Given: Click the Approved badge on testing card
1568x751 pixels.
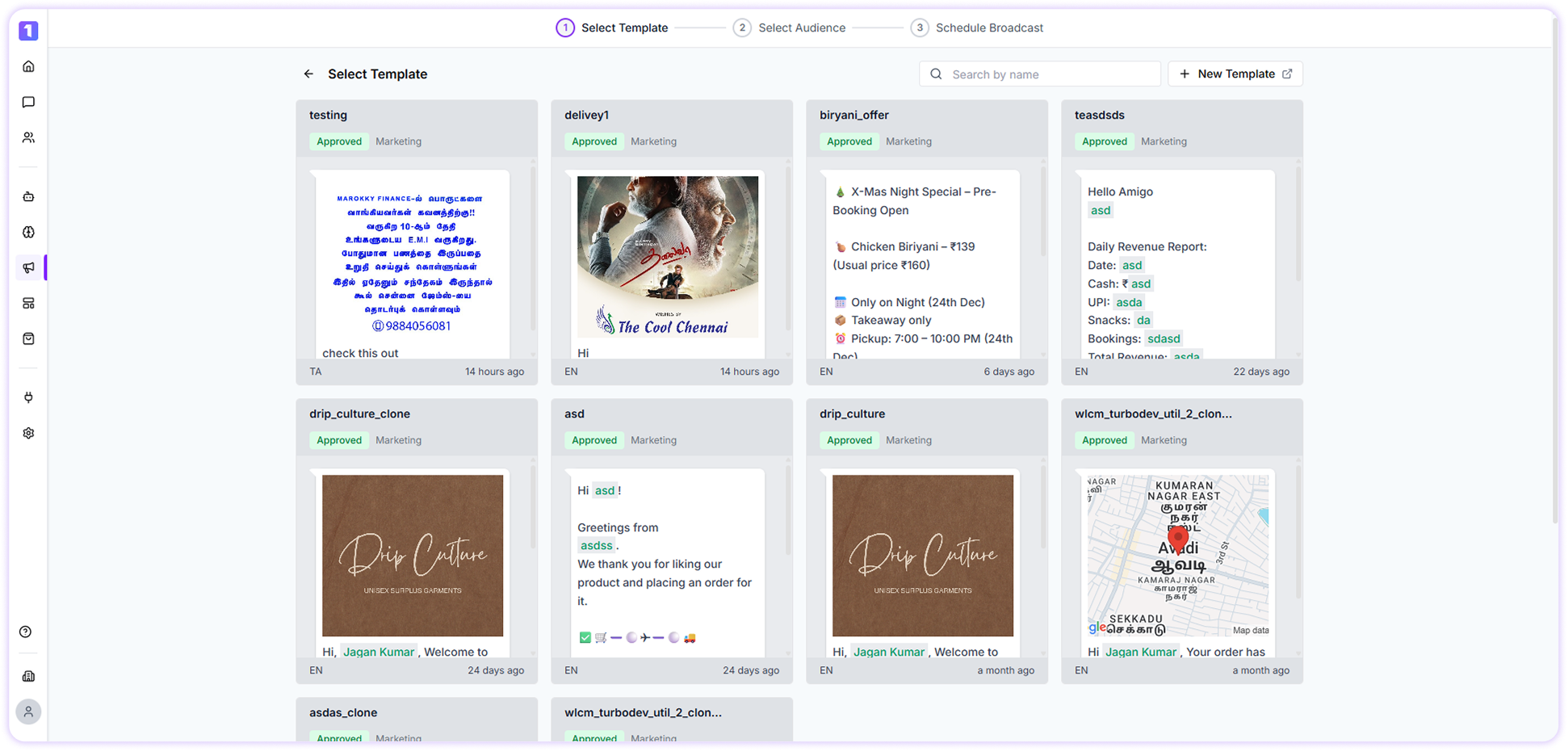Looking at the screenshot, I should [339, 141].
